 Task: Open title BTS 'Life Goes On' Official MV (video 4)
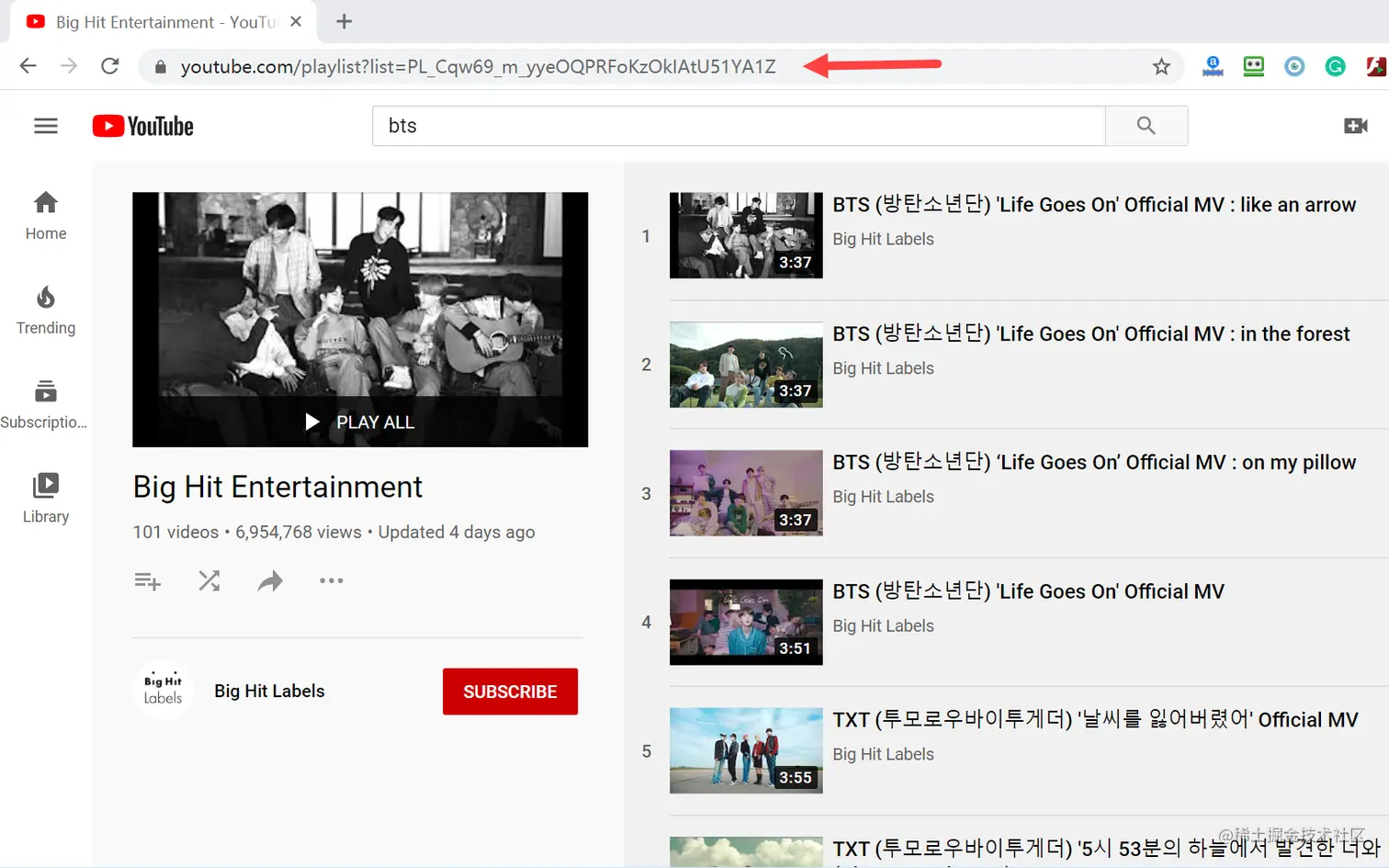point(1029,591)
